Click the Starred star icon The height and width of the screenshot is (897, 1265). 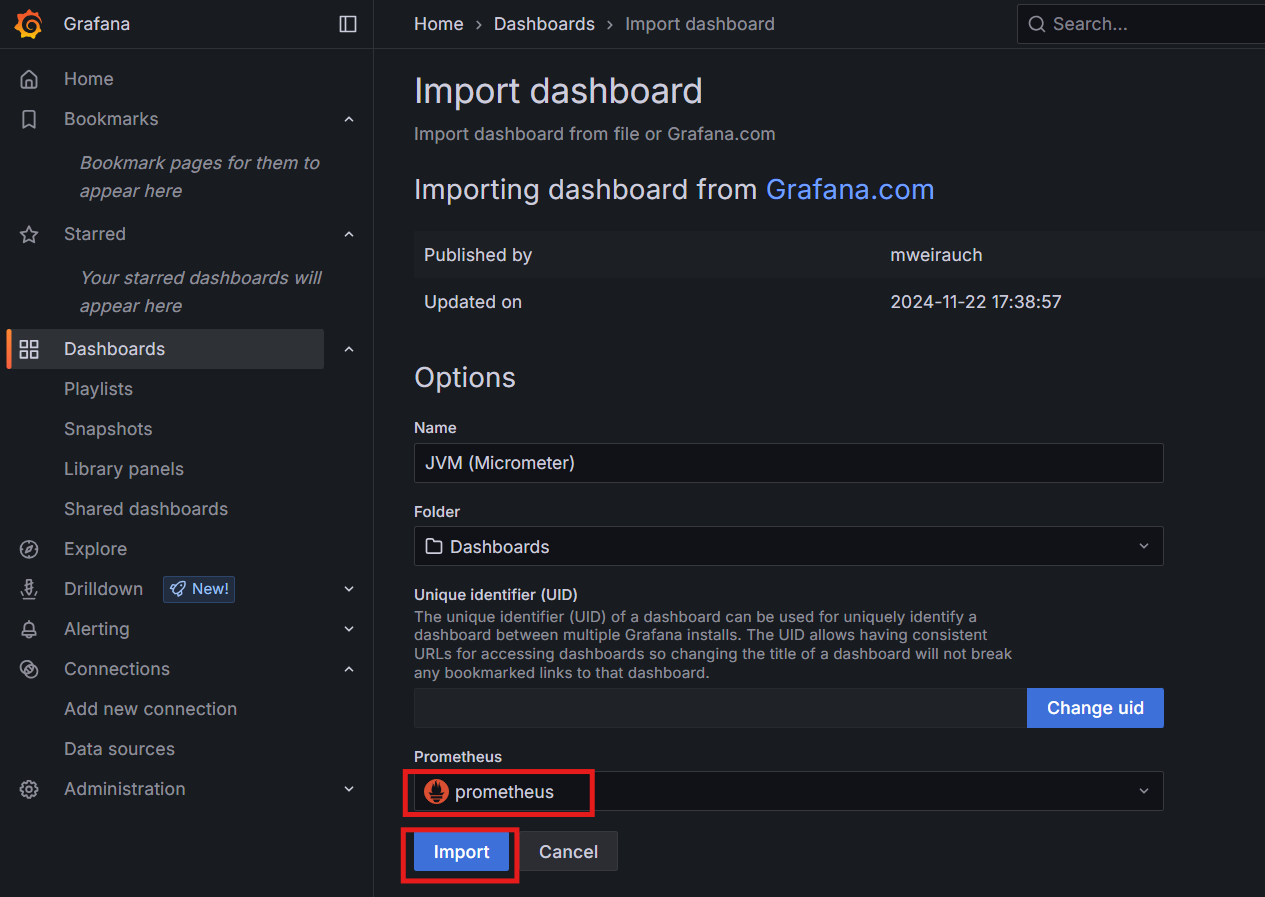tap(29, 234)
